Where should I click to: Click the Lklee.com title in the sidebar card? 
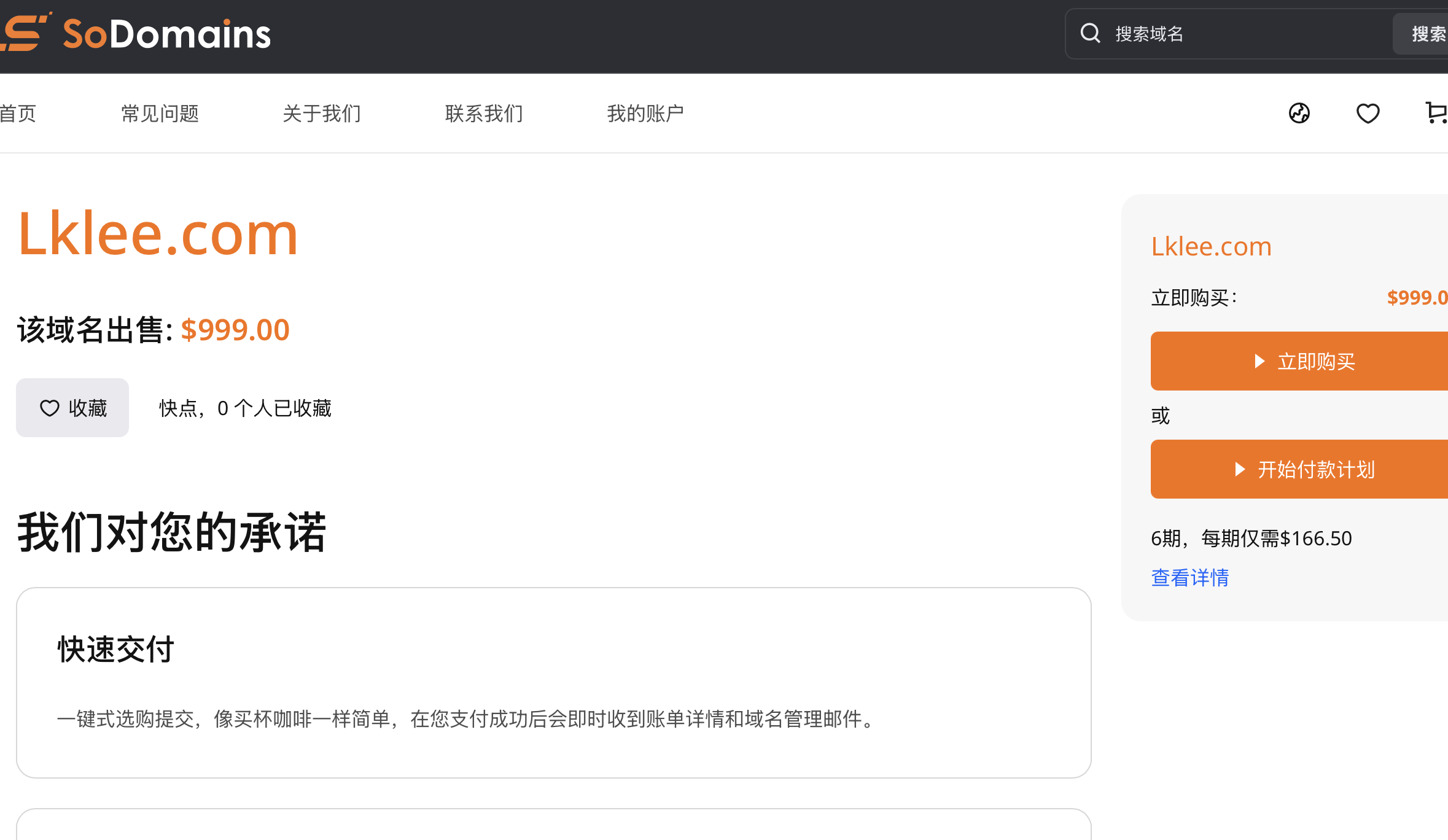pyautogui.click(x=1211, y=246)
